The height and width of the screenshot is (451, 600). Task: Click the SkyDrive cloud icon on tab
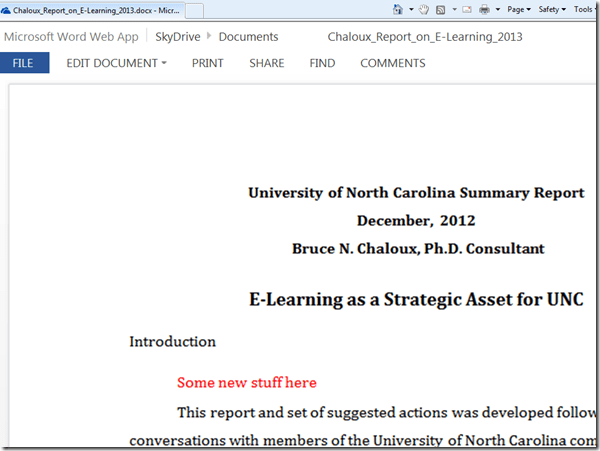tap(7, 10)
